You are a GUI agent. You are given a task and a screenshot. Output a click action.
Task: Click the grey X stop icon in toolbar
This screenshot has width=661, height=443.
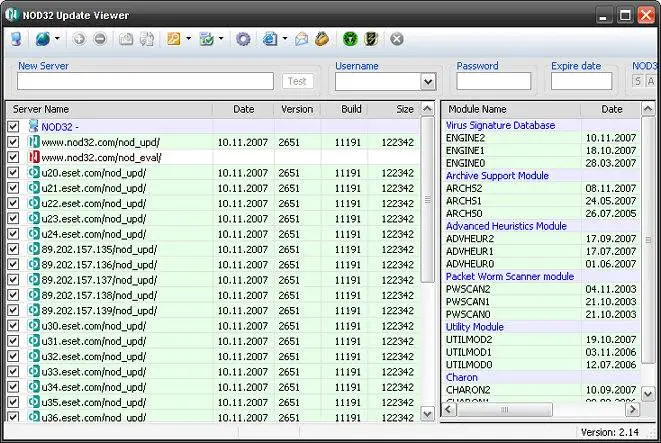coord(397,39)
